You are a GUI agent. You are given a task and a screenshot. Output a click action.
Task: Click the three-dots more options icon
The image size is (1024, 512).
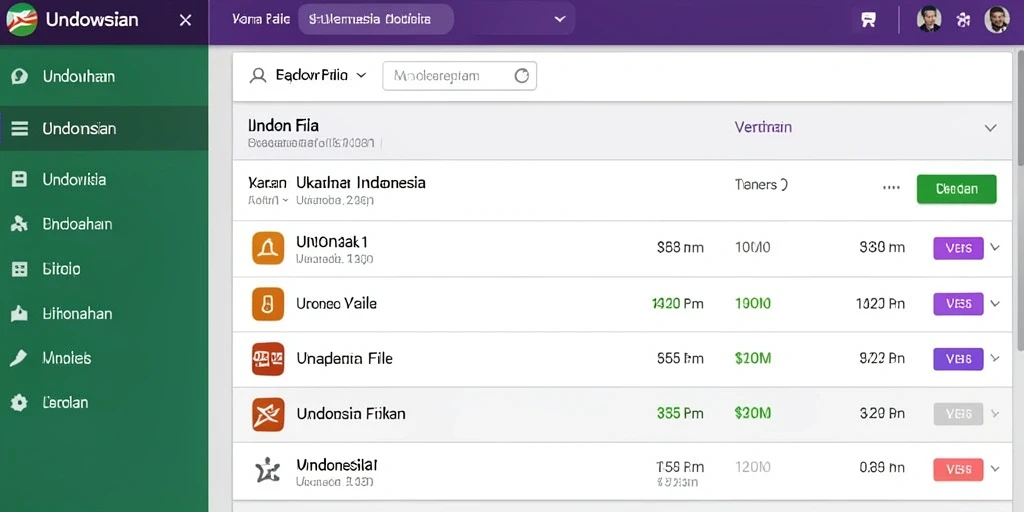pos(891,187)
